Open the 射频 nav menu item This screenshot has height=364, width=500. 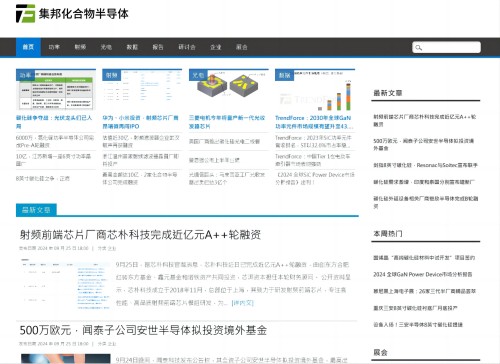point(80,47)
